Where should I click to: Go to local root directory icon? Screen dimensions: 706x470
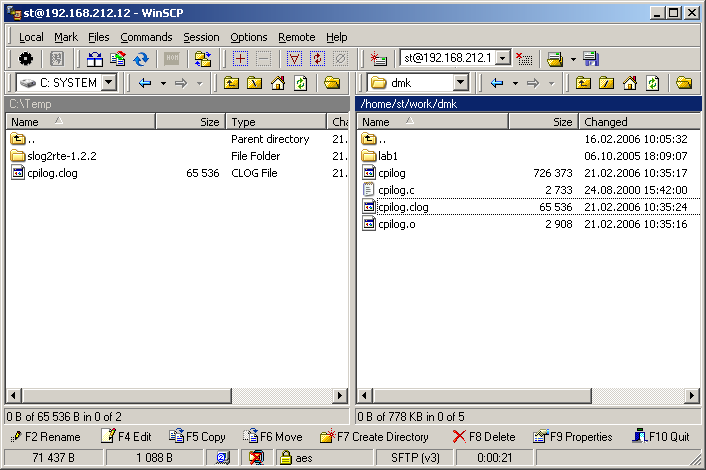pos(255,83)
